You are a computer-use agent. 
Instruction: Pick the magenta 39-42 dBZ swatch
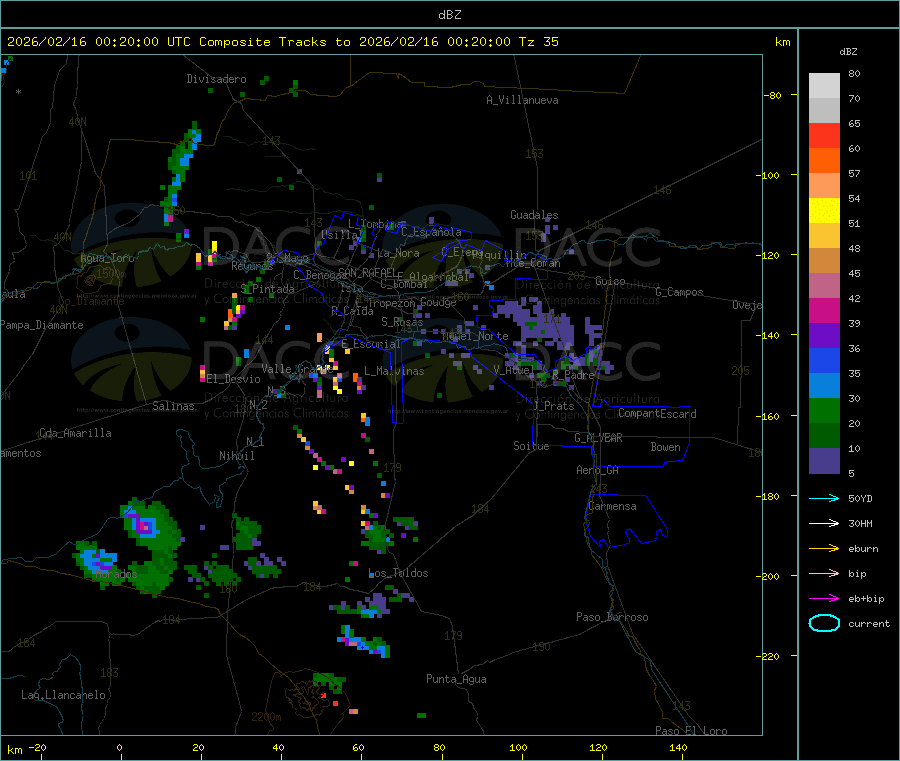coord(824,310)
